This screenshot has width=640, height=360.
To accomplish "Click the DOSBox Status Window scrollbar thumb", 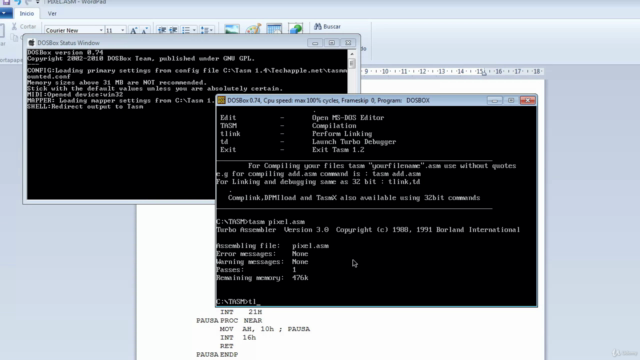I will [x=352, y=63].
